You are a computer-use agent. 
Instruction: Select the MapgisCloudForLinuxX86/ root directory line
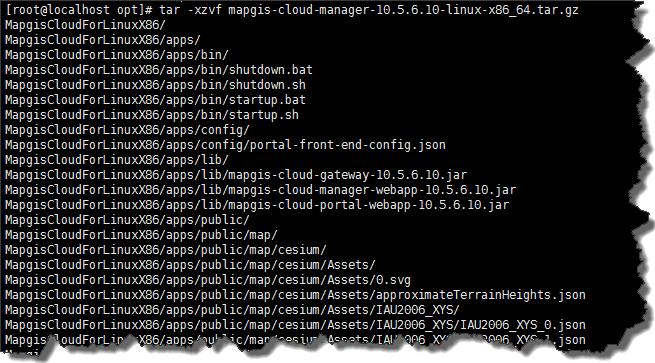[85, 25]
